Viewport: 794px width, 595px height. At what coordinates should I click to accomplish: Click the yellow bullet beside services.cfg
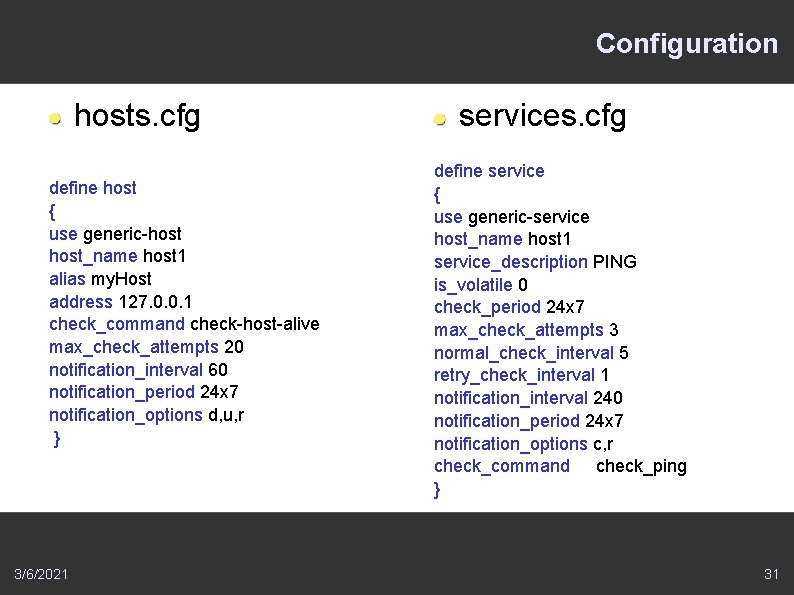(x=440, y=119)
